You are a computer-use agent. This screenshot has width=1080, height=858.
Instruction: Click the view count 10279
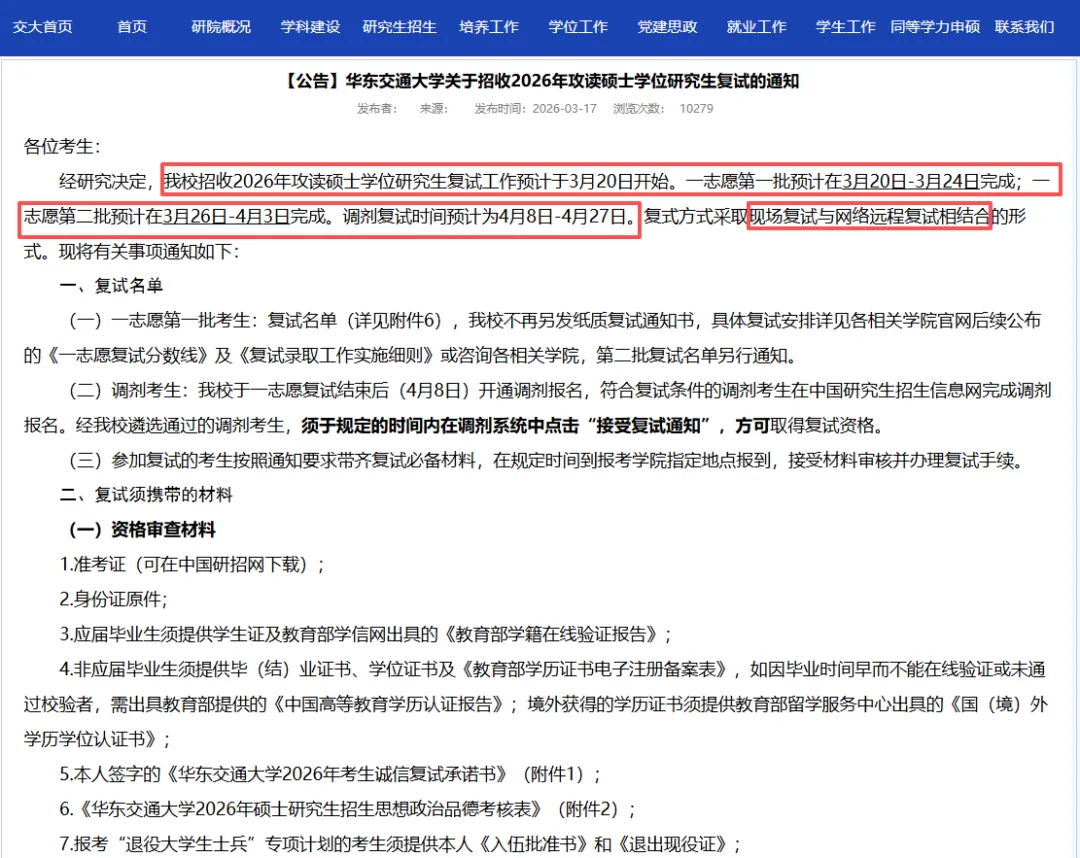coord(696,109)
